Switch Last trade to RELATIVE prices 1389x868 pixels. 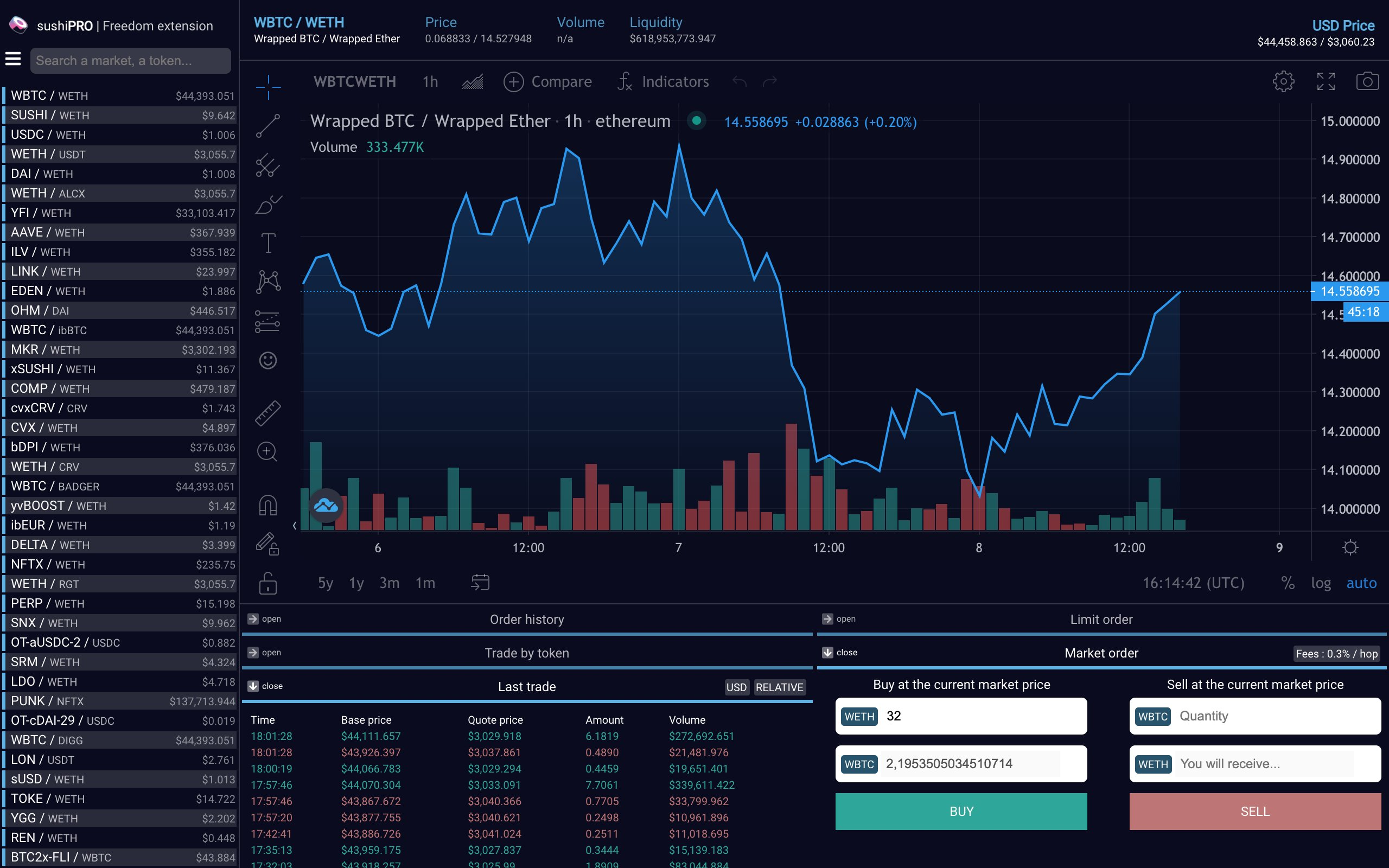point(780,687)
